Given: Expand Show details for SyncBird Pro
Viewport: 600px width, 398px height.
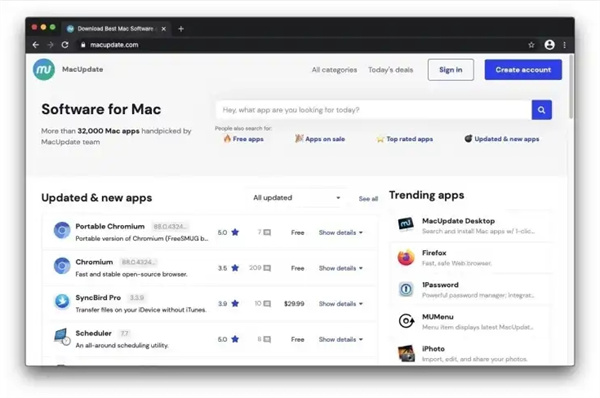Looking at the screenshot, I should tap(341, 303).
